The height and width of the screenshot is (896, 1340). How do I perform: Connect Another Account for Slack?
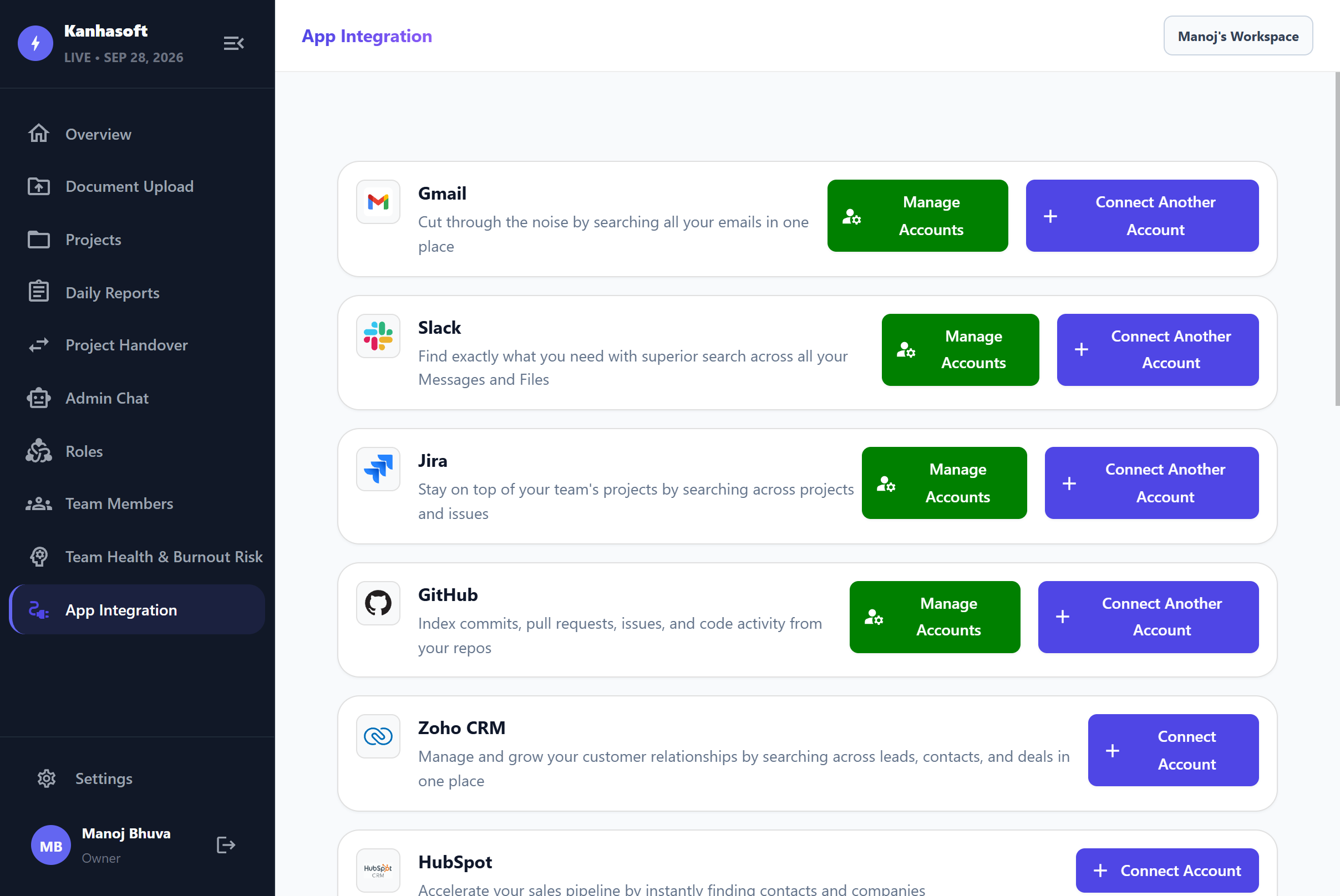(x=1158, y=350)
